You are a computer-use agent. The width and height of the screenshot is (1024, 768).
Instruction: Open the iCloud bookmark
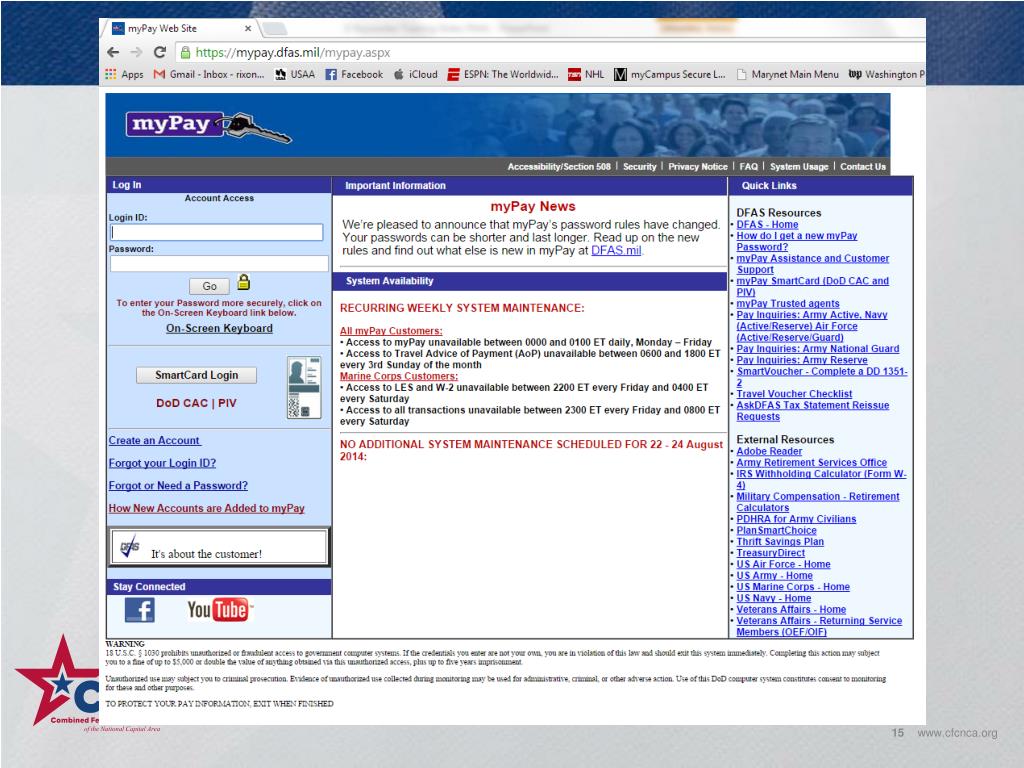[415, 74]
